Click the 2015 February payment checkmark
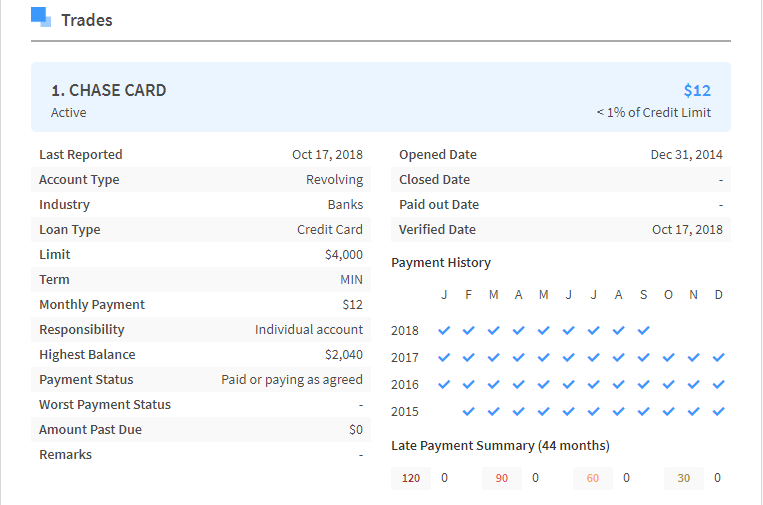The image size is (763, 505). point(469,412)
